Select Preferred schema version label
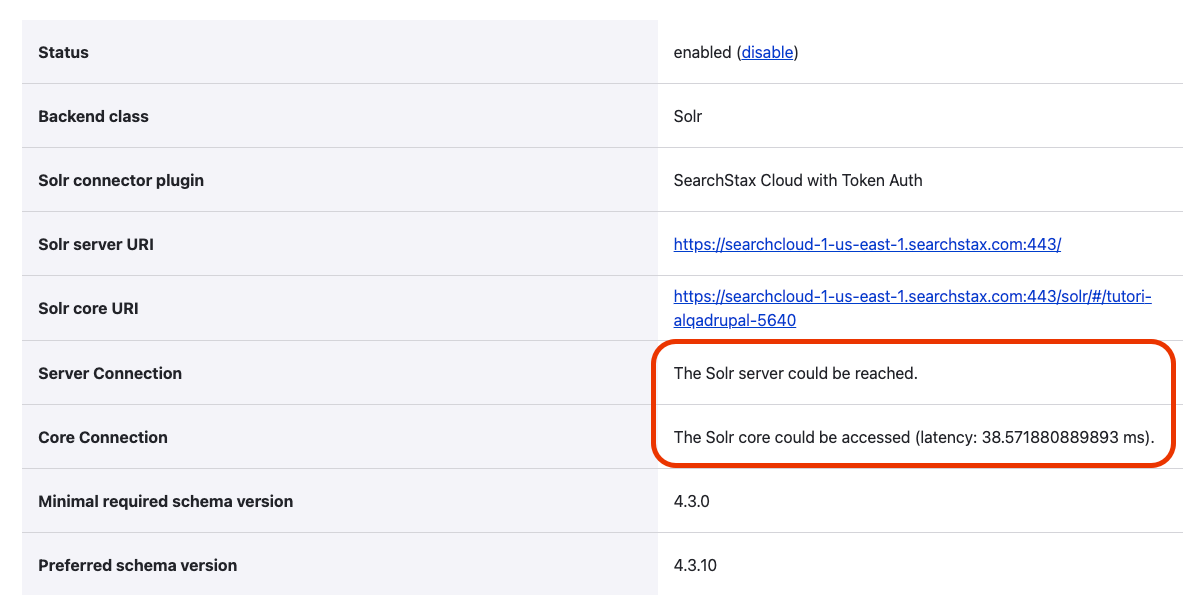 pos(138,565)
